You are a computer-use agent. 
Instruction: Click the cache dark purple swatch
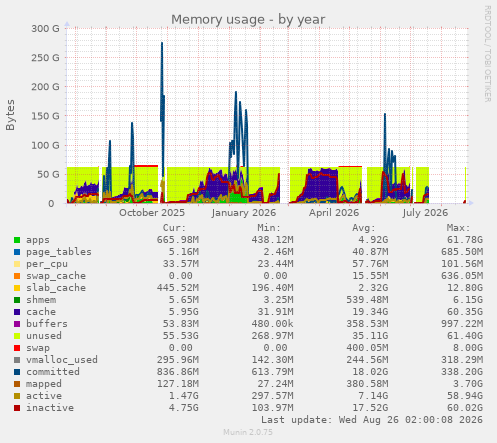[x=17, y=312]
